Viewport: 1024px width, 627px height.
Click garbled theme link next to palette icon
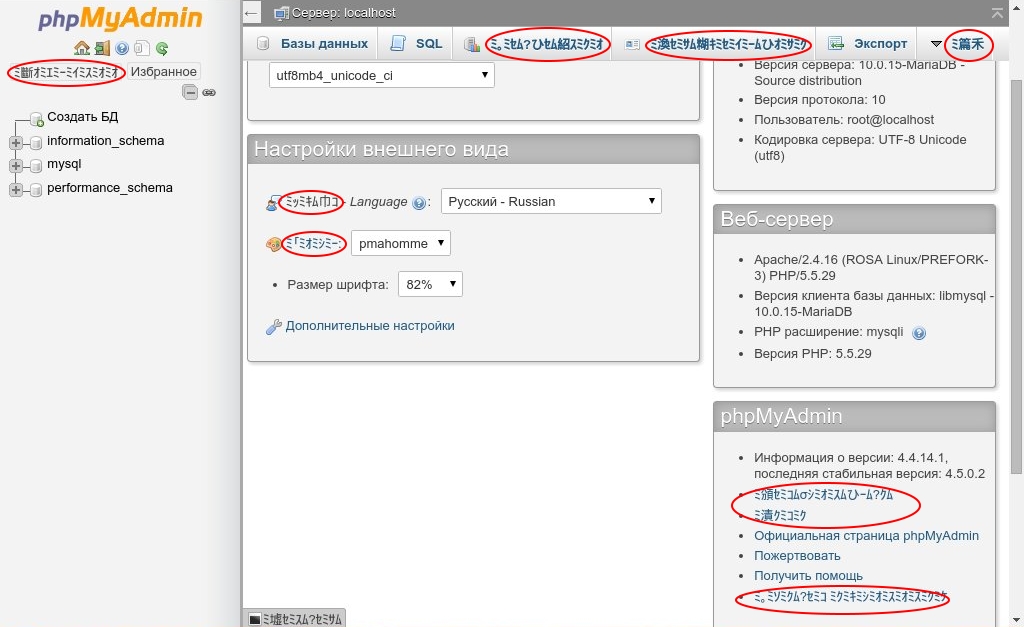(313, 244)
